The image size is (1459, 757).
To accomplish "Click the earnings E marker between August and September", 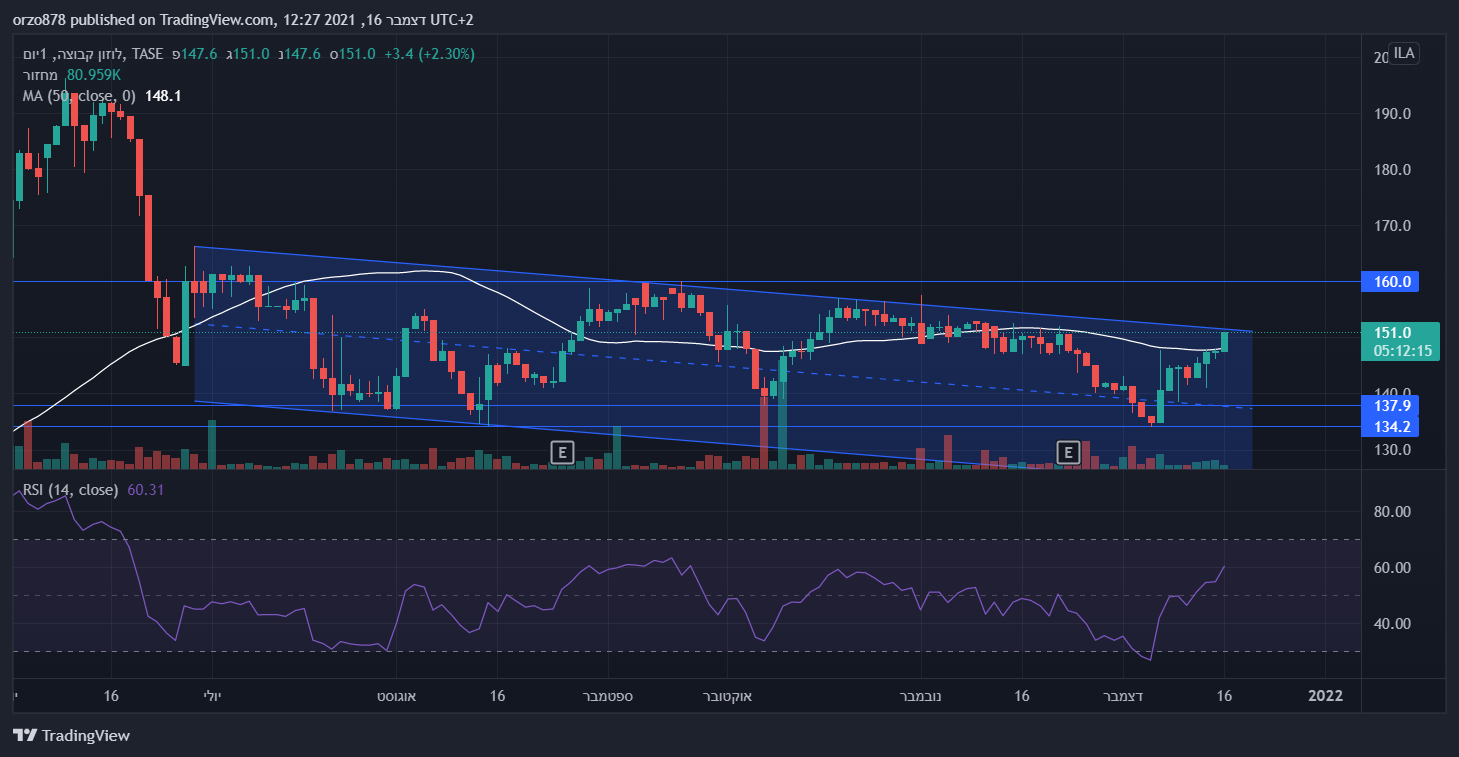I will [x=563, y=452].
